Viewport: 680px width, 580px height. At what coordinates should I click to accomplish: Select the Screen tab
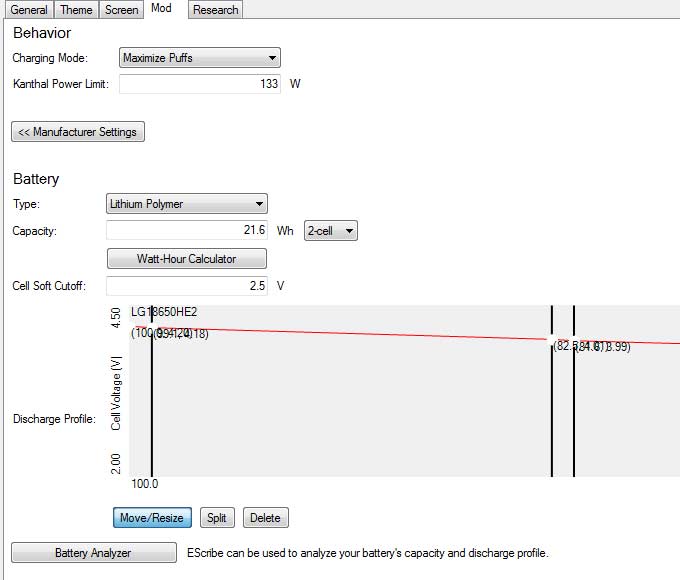(x=121, y=10)
